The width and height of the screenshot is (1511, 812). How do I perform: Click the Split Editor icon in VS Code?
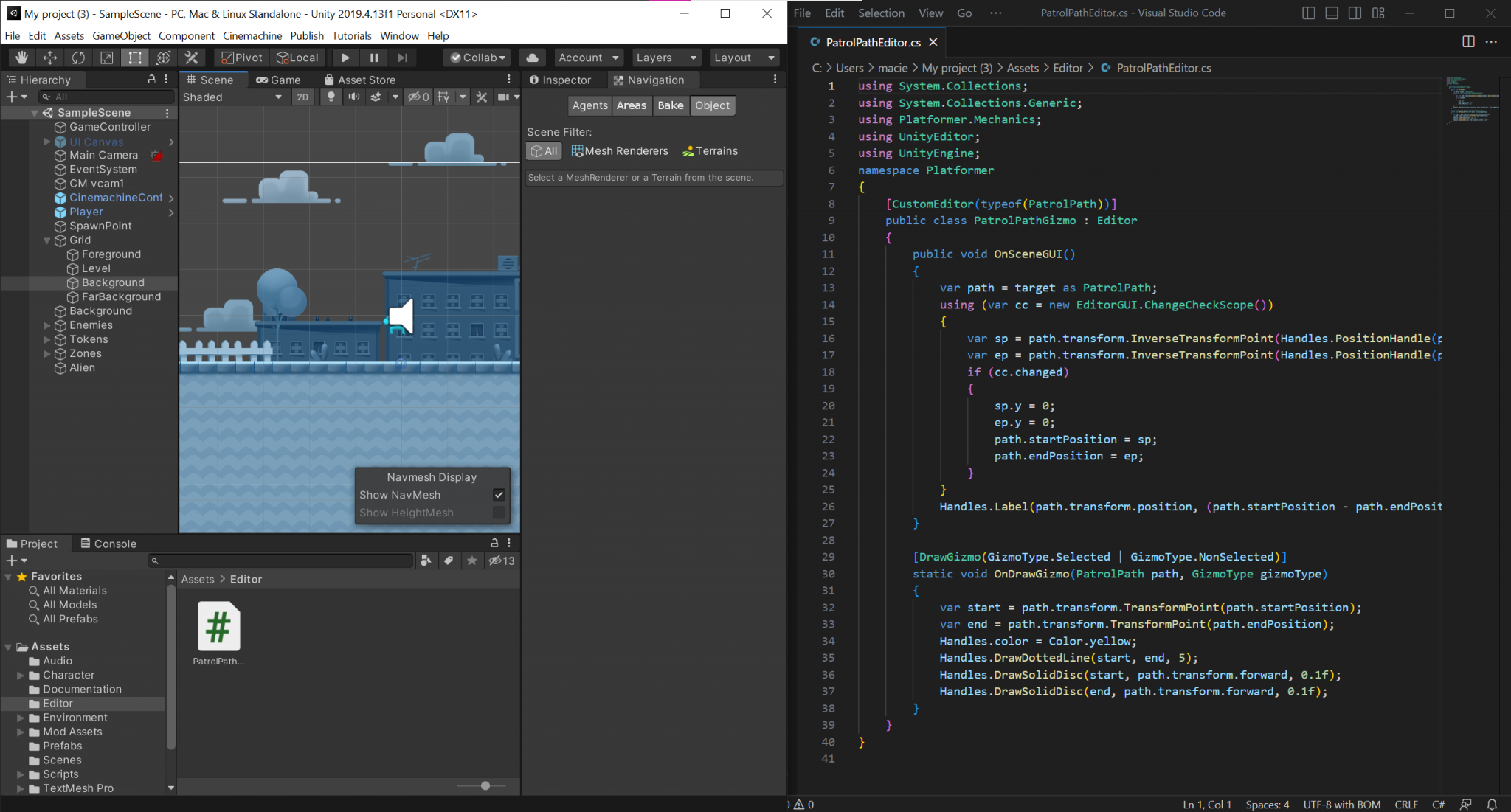1467,42
